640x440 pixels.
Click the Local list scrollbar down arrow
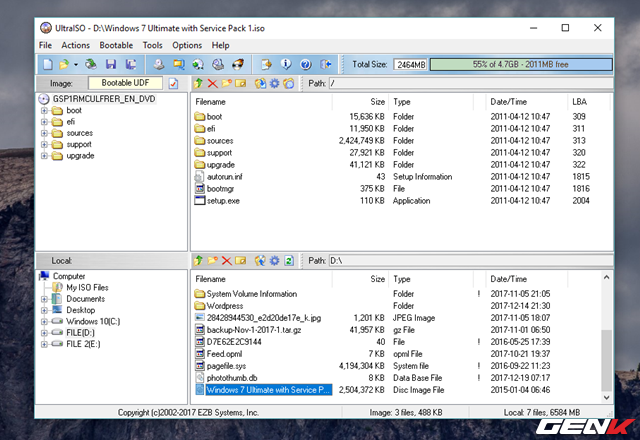607,398
